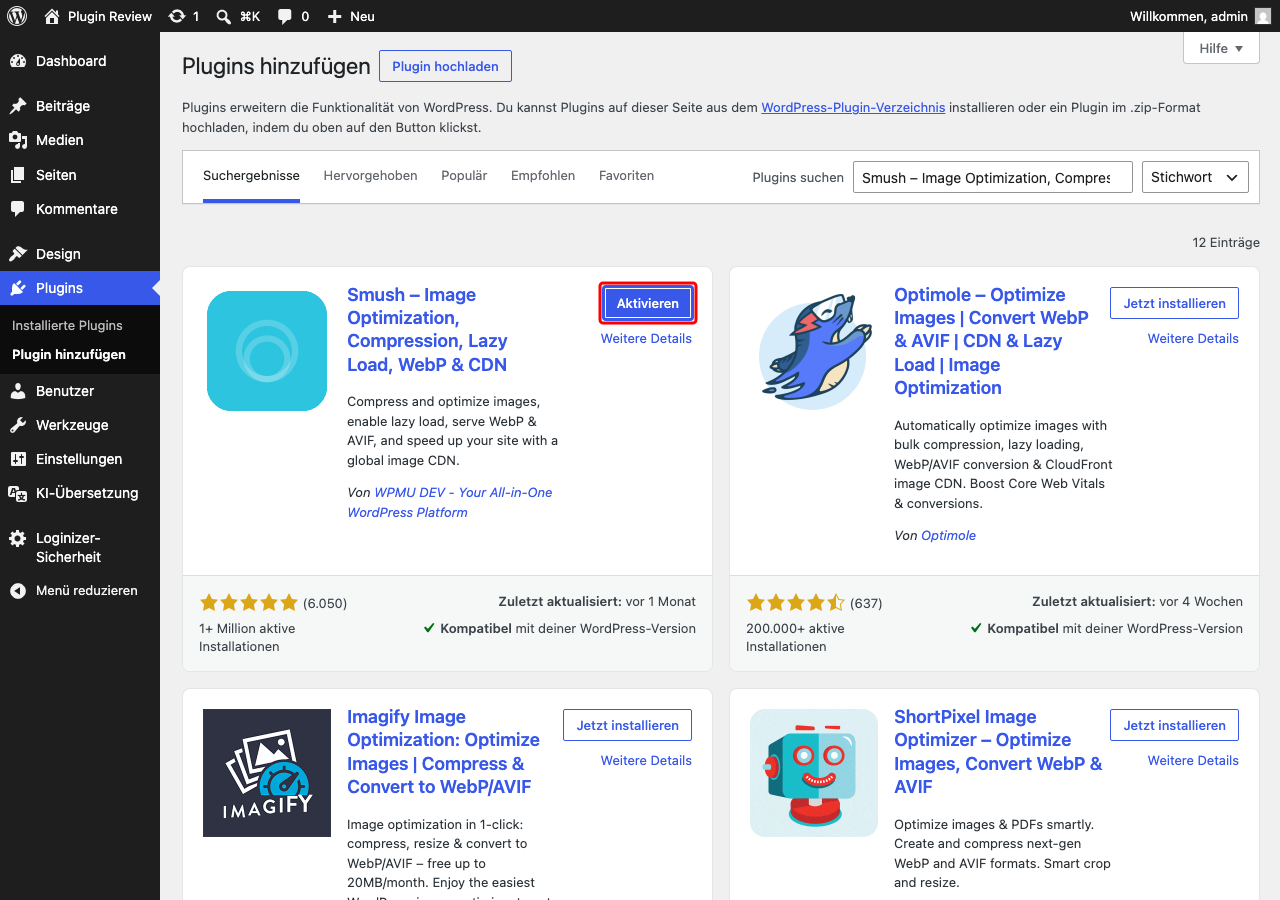The width and height of the screenshot is (1280, 900).
Task: Open the Optimole author link
Action: 948,535
